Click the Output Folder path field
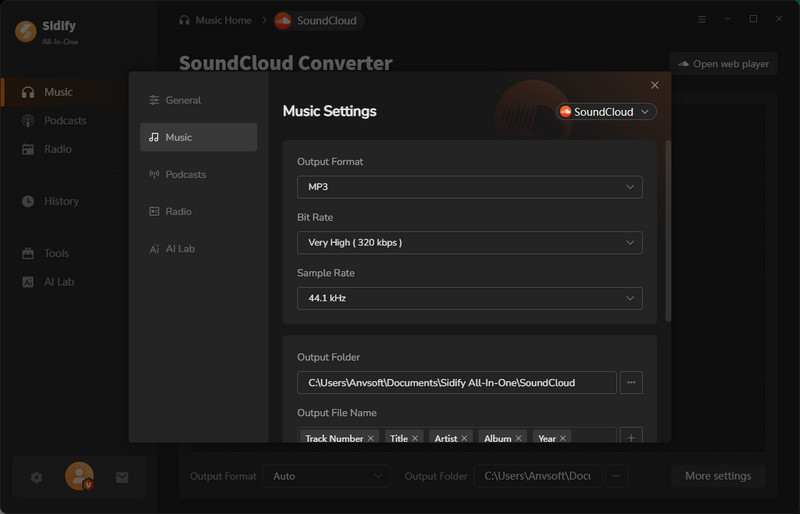Image resolution: width=800 pixels, height=514 pixels. [456, 382]
